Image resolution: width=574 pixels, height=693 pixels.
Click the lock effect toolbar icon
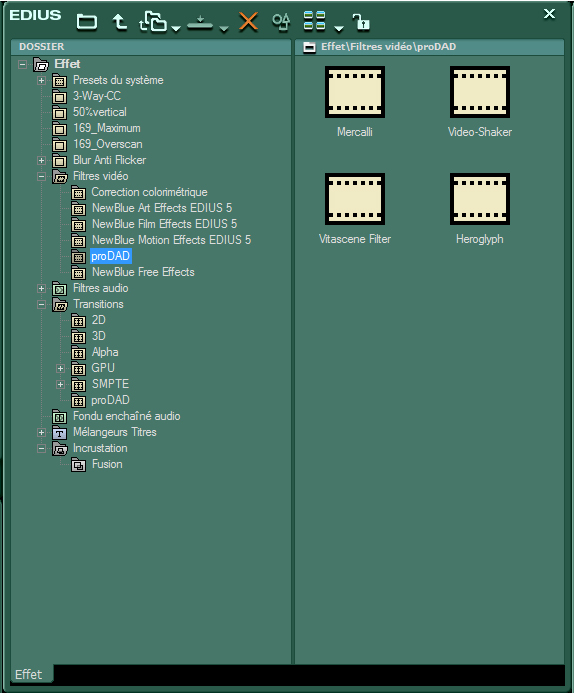coord(361,22)
